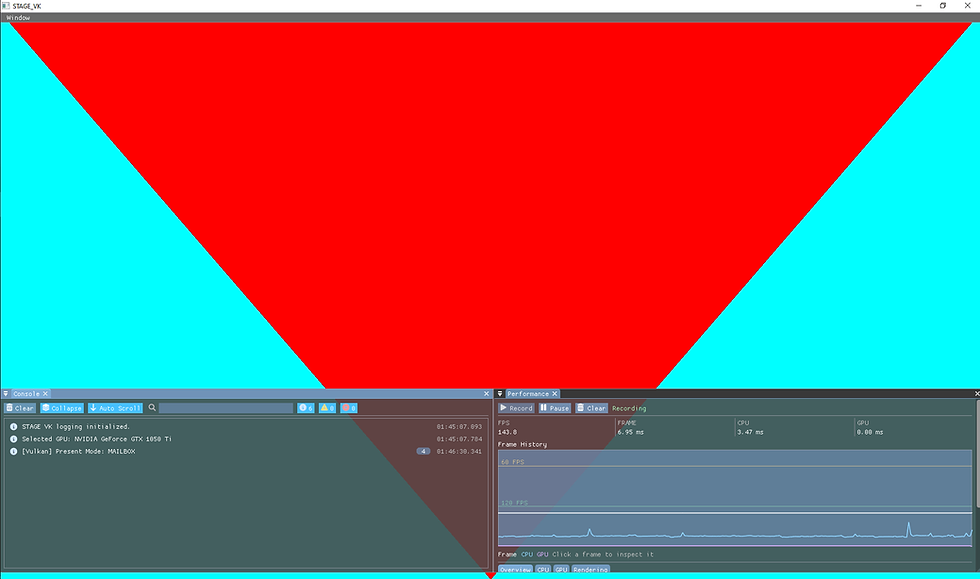The width and height of the screenshot is (980, 579).
Task: Click the FRAME time value 6.95 ms
Action: [x=630, y=432]
